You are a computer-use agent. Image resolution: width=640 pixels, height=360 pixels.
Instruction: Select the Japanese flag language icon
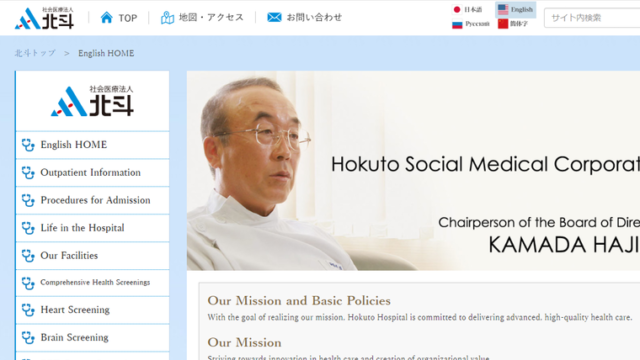(457, 9)
